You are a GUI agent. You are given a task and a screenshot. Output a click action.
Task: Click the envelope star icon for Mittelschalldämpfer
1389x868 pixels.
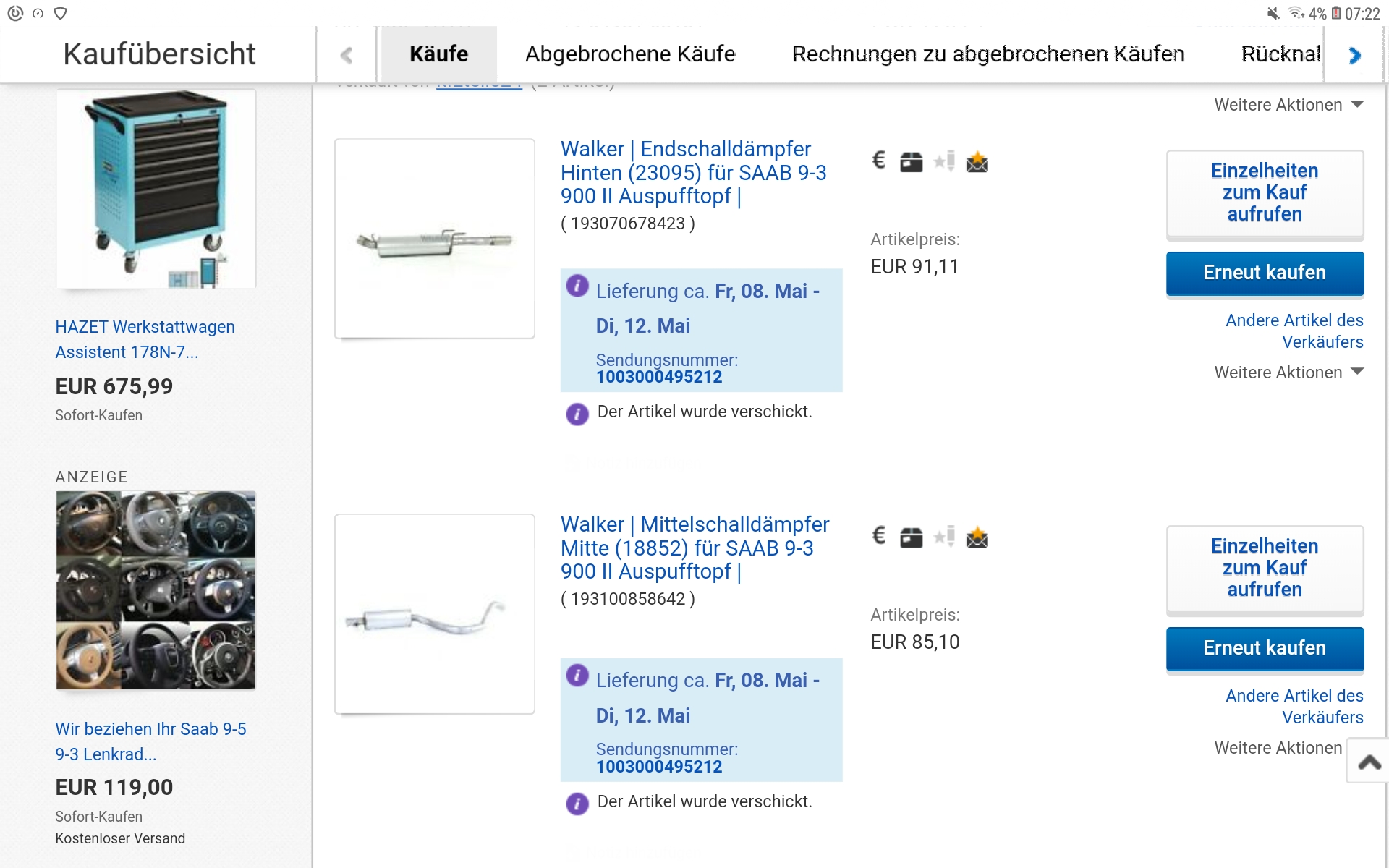click(977, 537)
